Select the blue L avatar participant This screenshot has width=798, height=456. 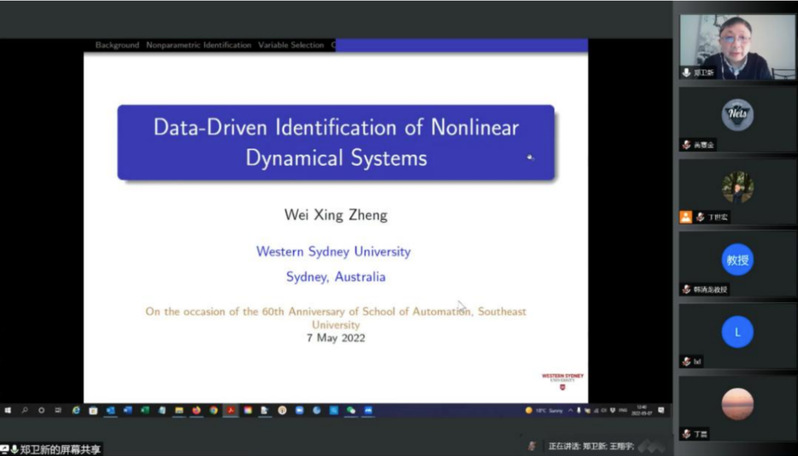[737, 332]
